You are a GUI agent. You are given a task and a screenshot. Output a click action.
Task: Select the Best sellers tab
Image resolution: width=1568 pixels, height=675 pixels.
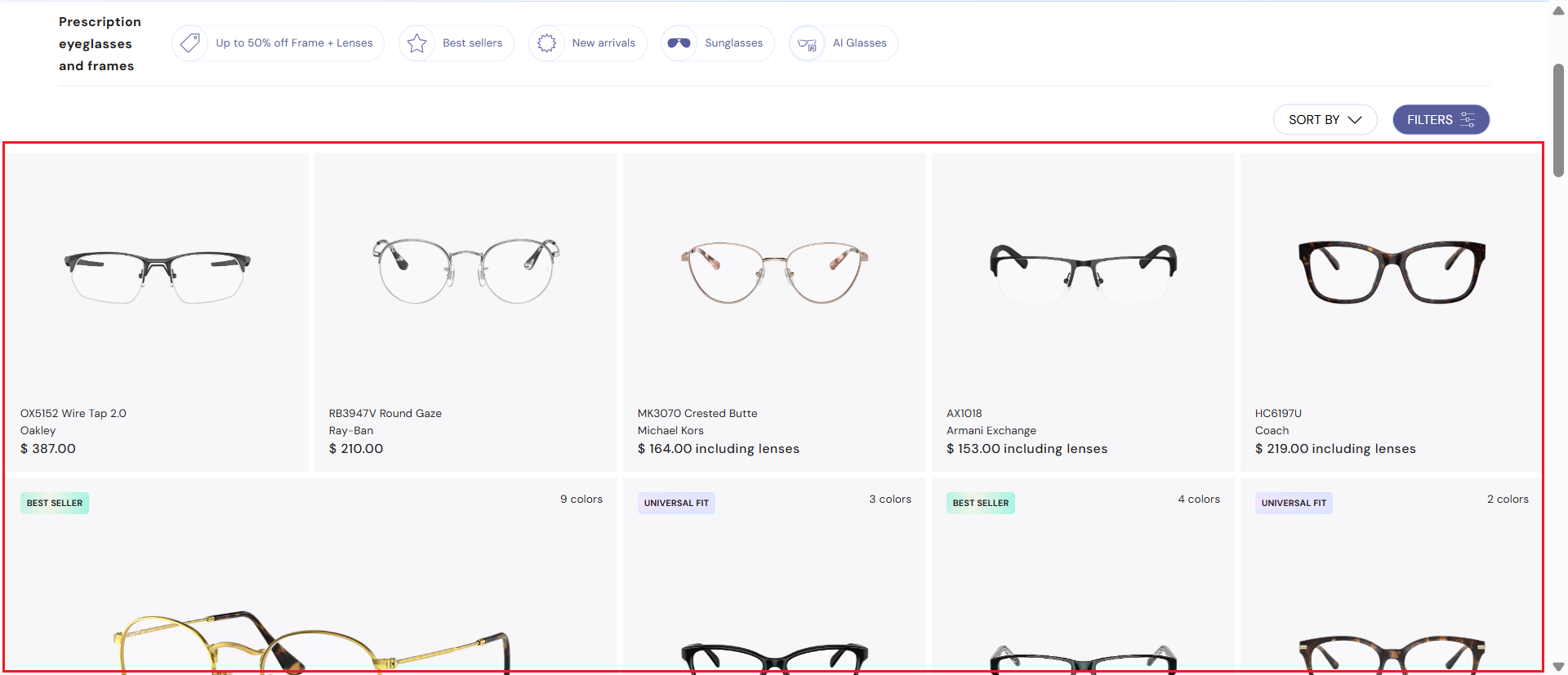472,43
